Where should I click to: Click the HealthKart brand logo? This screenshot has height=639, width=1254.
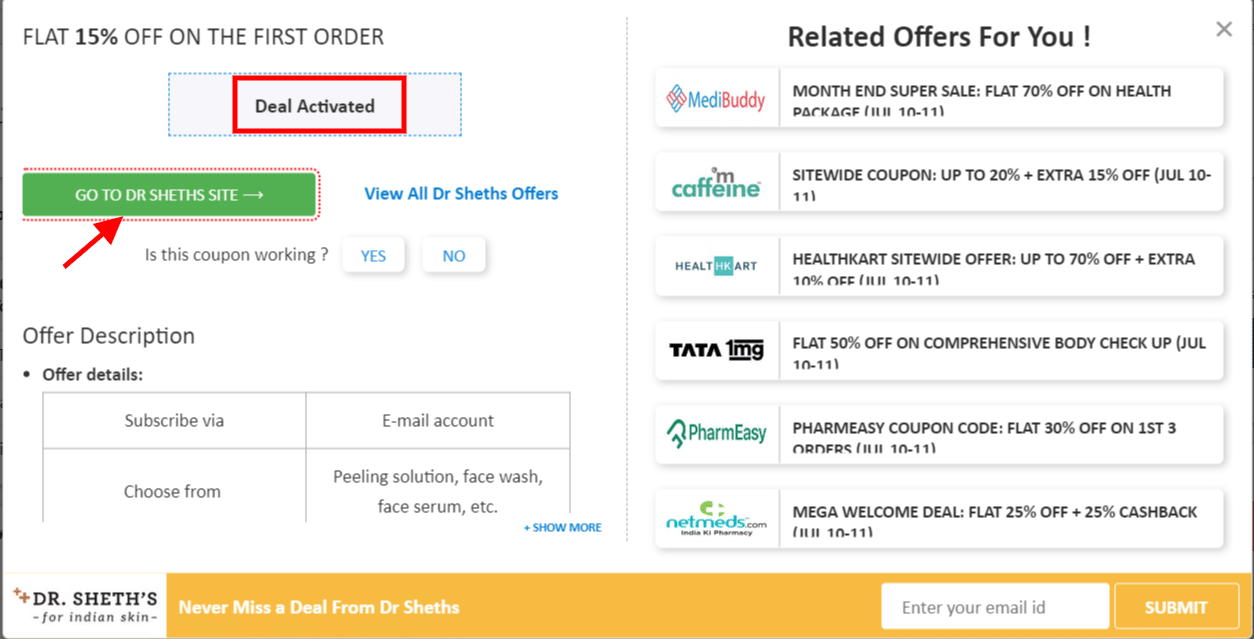pyautogui.click(x=716, y=267)
